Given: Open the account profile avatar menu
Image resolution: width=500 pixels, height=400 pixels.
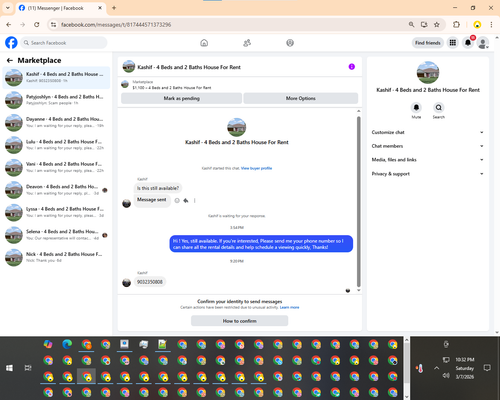Looking at the screenshot, I should pos(483,43).
